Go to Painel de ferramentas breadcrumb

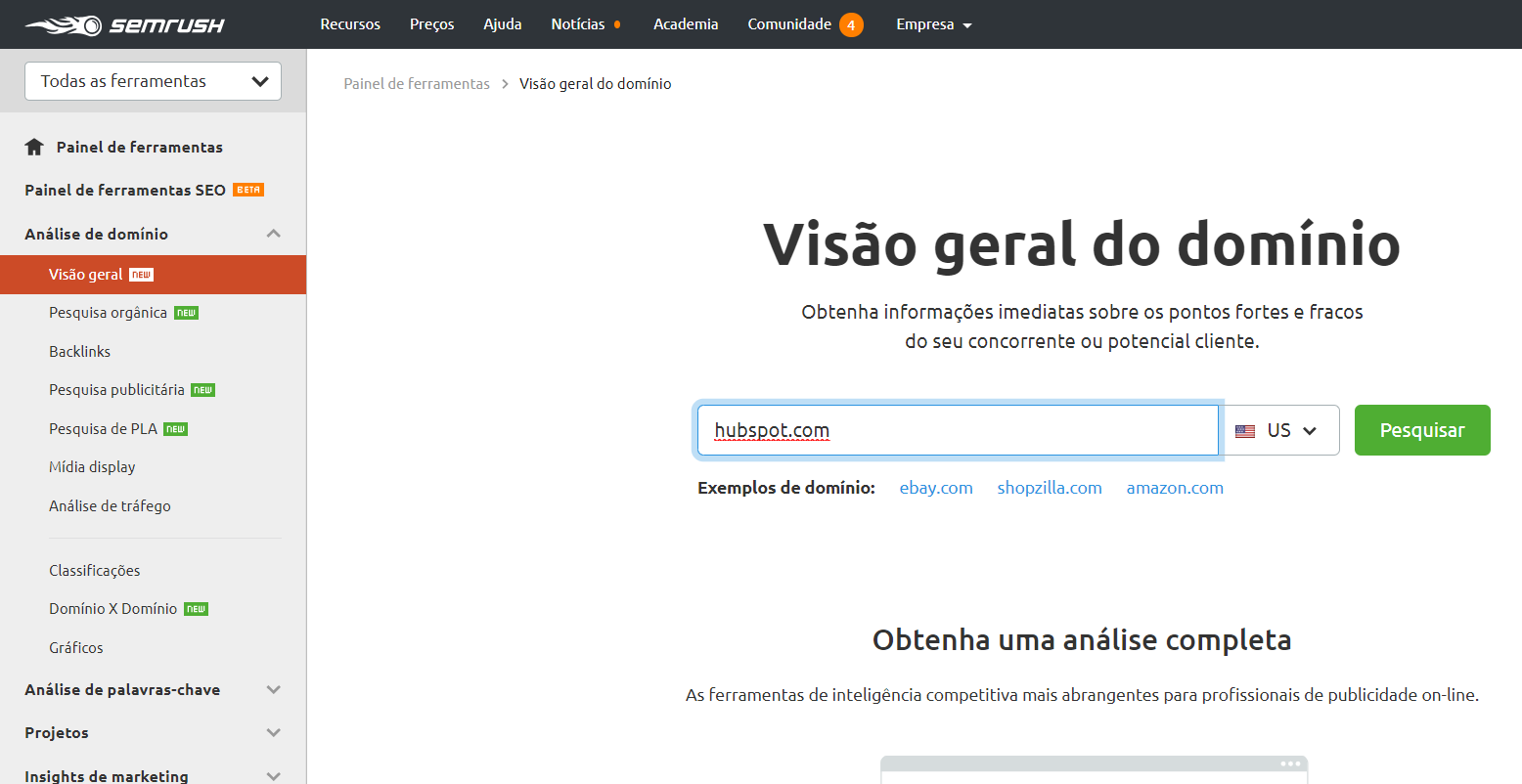(417, 84)
